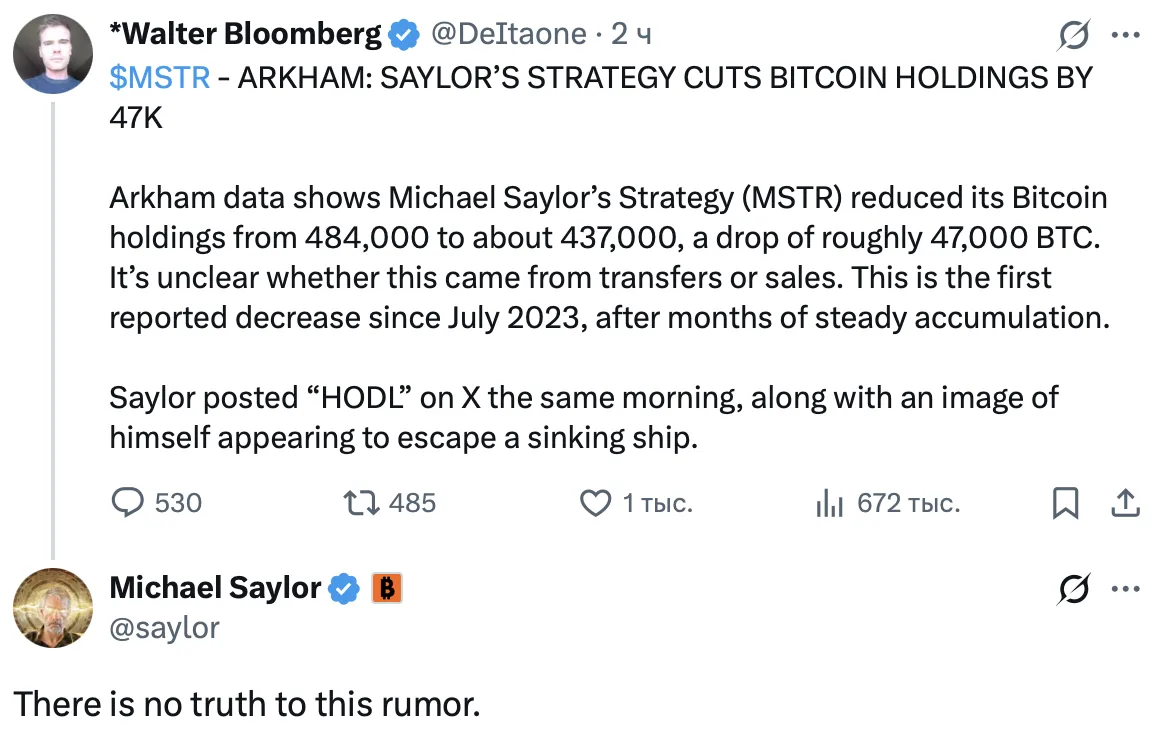Open the $MSTR cashtag link
This screenshot has height=732, width=1162.
(x=159, y=78)
